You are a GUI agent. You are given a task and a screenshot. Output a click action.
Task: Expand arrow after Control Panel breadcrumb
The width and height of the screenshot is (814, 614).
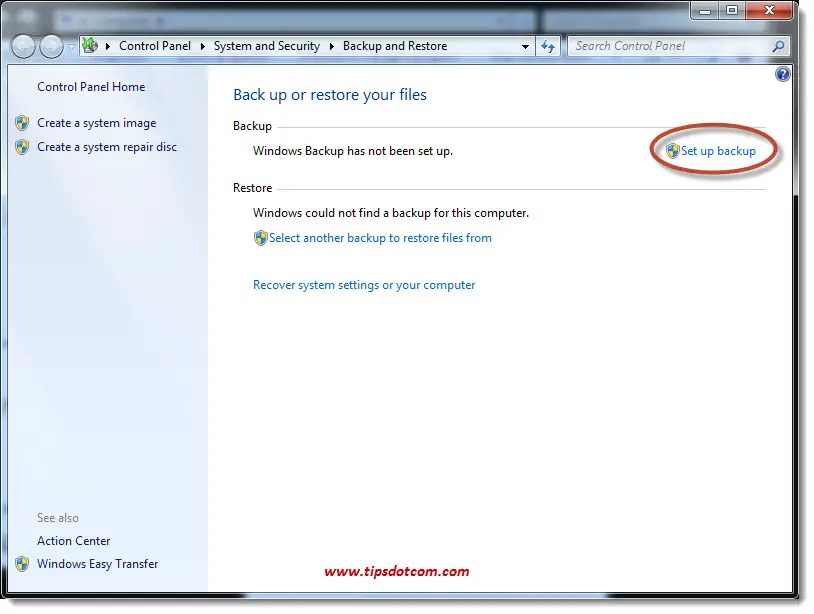[203, 46]
